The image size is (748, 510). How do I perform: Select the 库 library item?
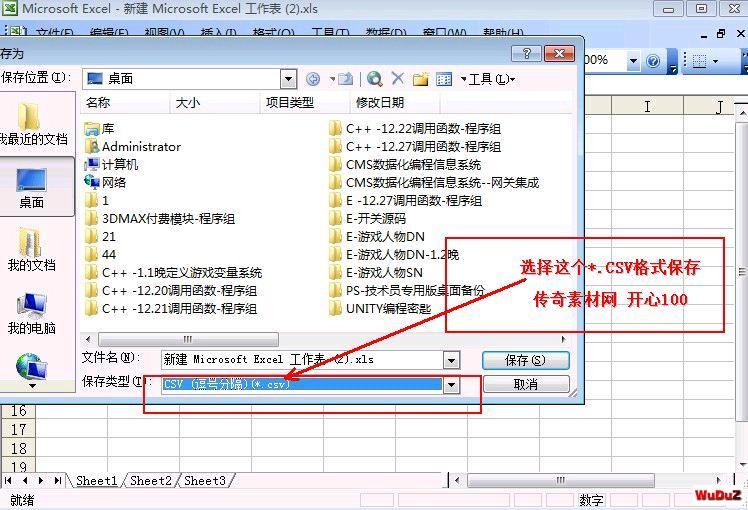tap(100, 129)
